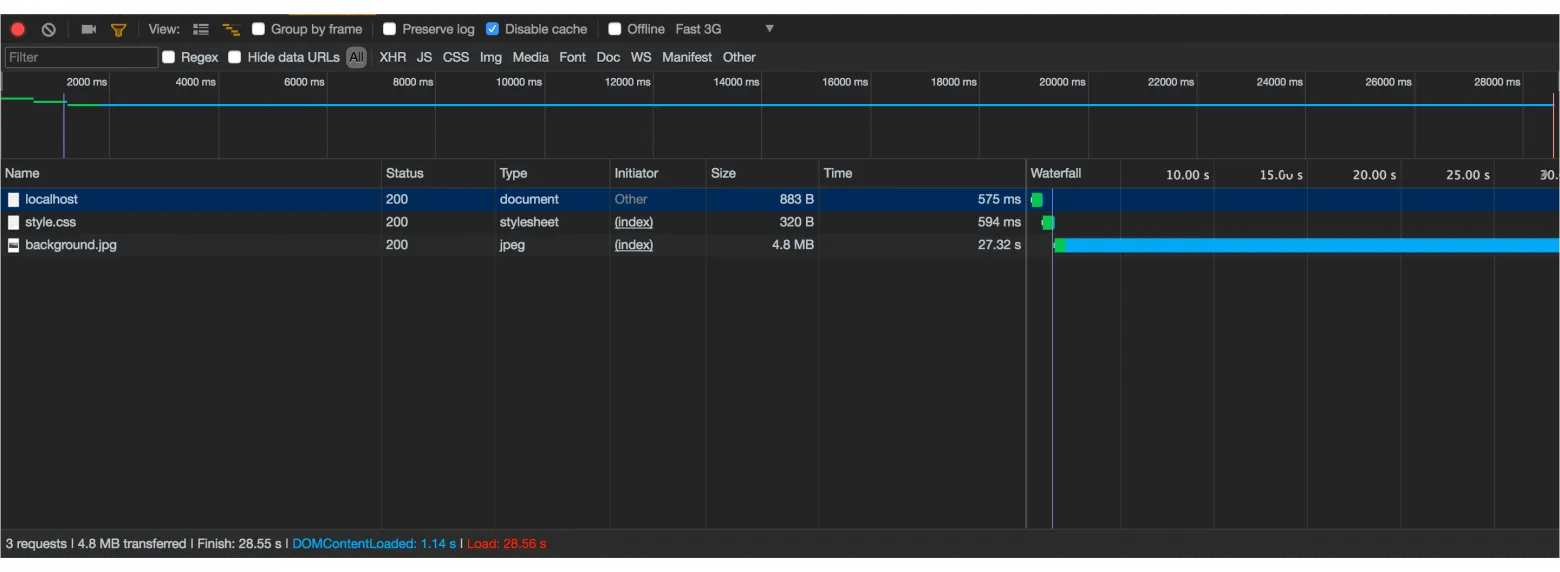Screen dimensions: 1560x572
Task: Enable Group by frame checkbox
Action: 259,29
